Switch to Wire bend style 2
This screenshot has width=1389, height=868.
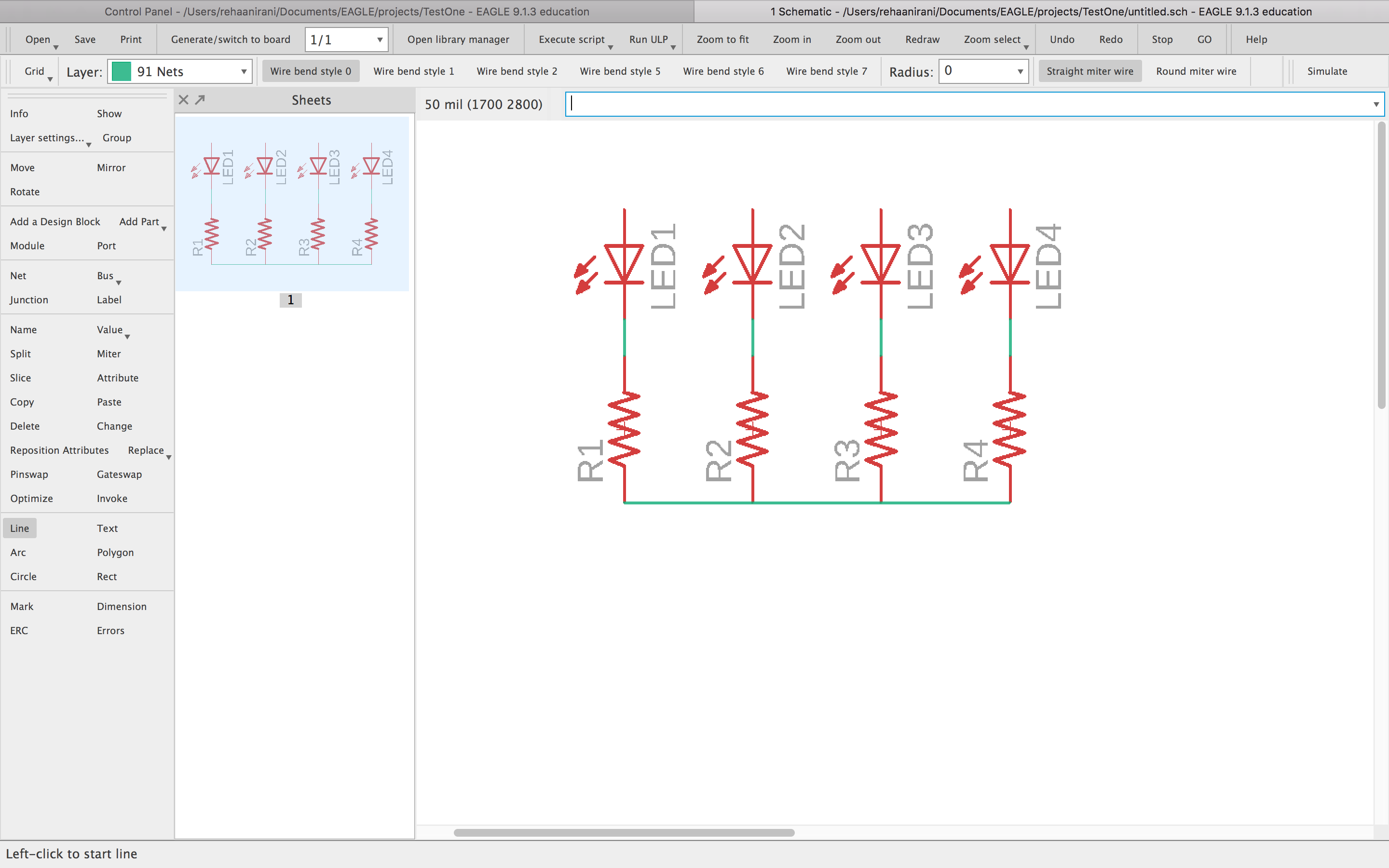[x=516, y=70]
